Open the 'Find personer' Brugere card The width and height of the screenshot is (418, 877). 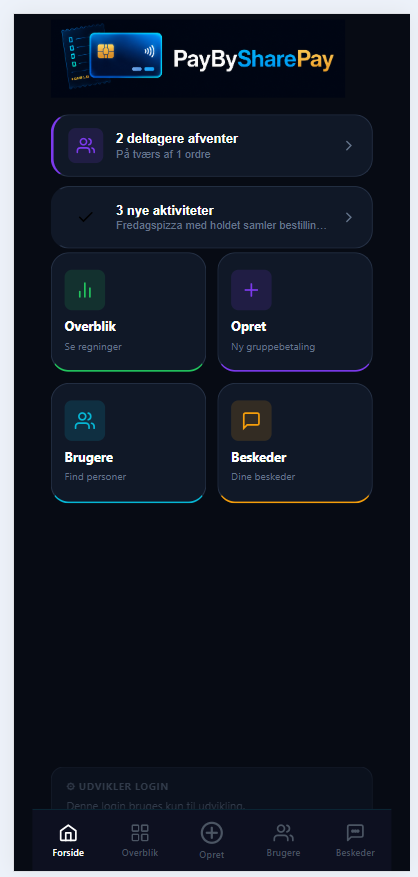(128, 442)
